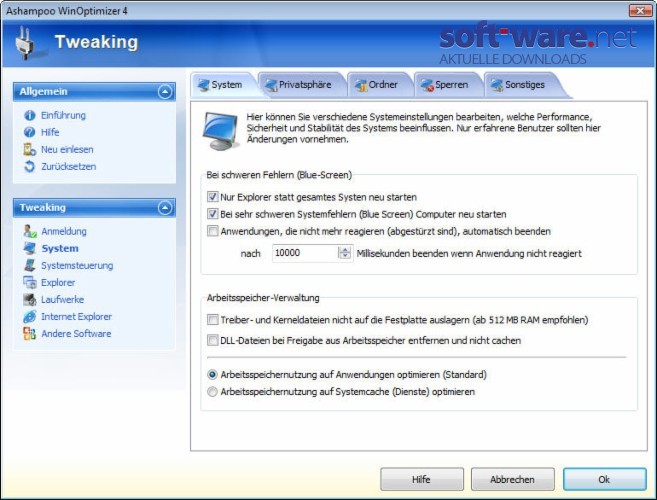The width and height of the screenshot is (657, 500).
Task: Increase milliseconds with spinner up arrow
Action: pyautogui.click(x=345, y=250)
